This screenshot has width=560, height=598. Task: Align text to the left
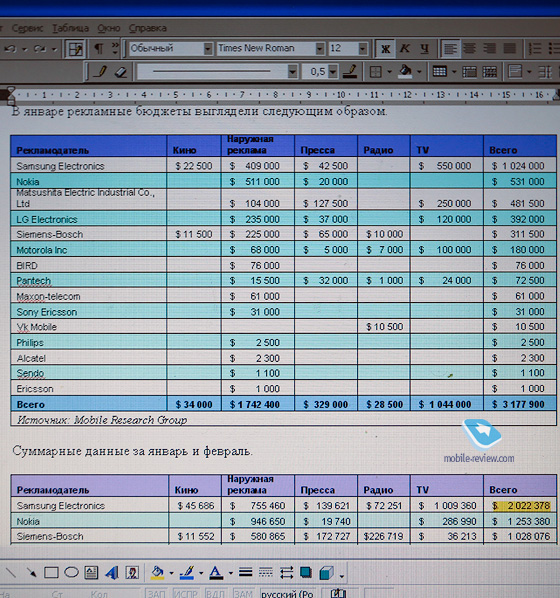tap(450, 49)
